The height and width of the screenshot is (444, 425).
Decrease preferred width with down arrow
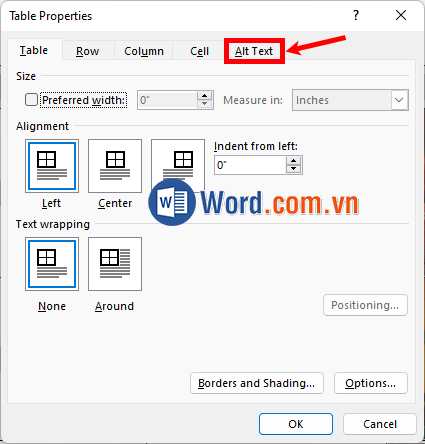tap(204, 104)
